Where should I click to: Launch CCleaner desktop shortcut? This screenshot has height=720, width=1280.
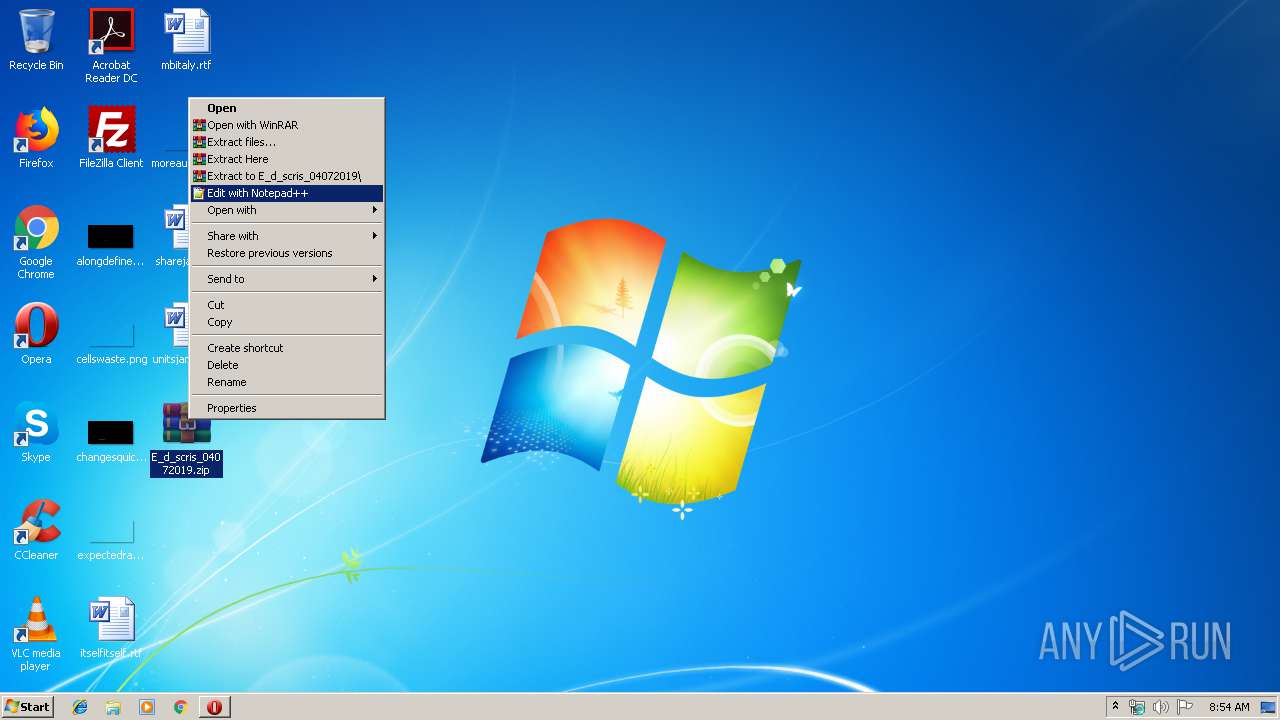(x=36, y=530)
